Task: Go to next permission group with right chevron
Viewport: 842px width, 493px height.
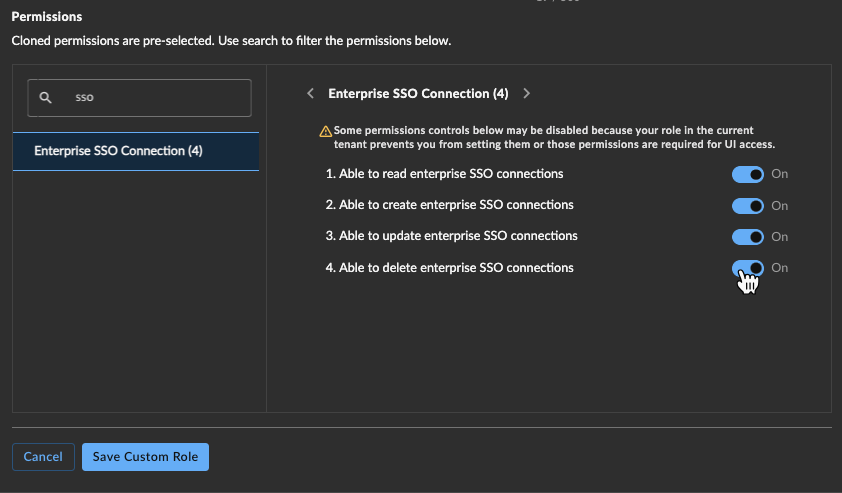Action: click(x=526, y=93)
